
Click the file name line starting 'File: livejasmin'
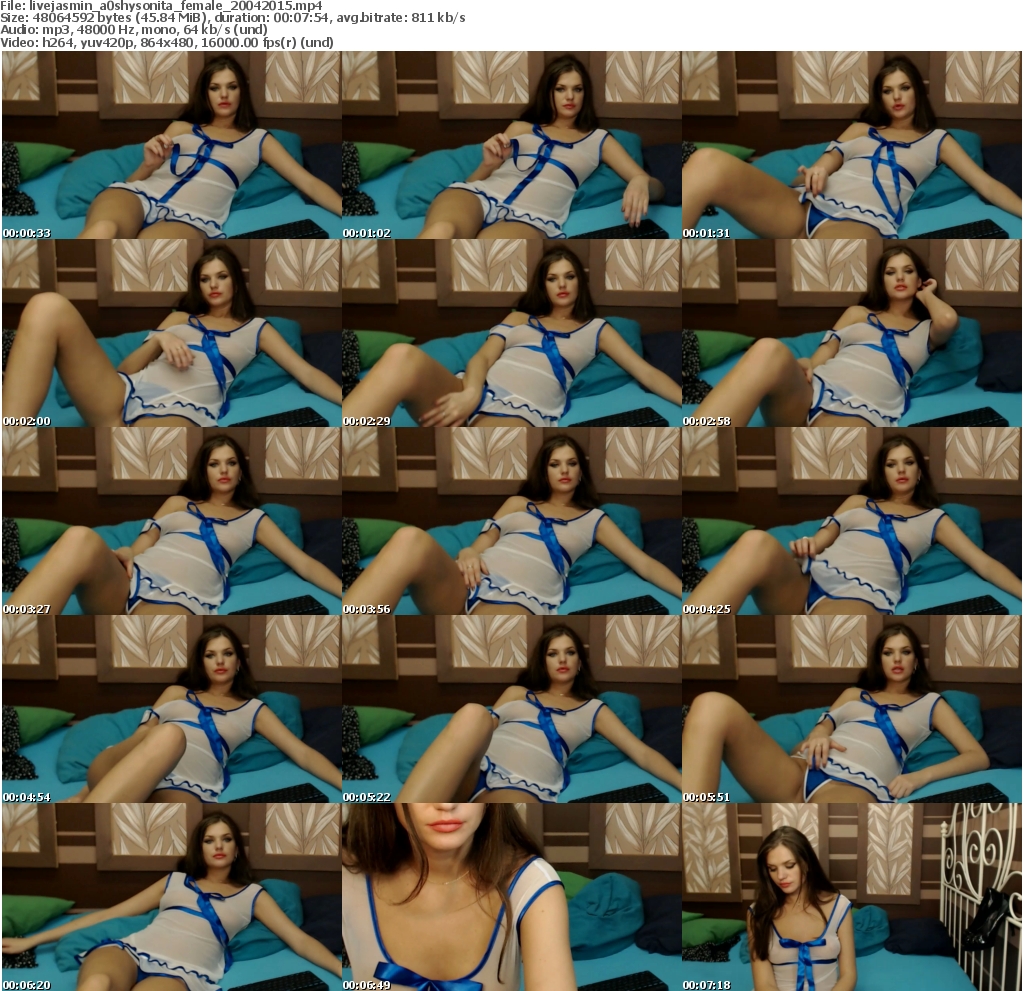point(161,6)
